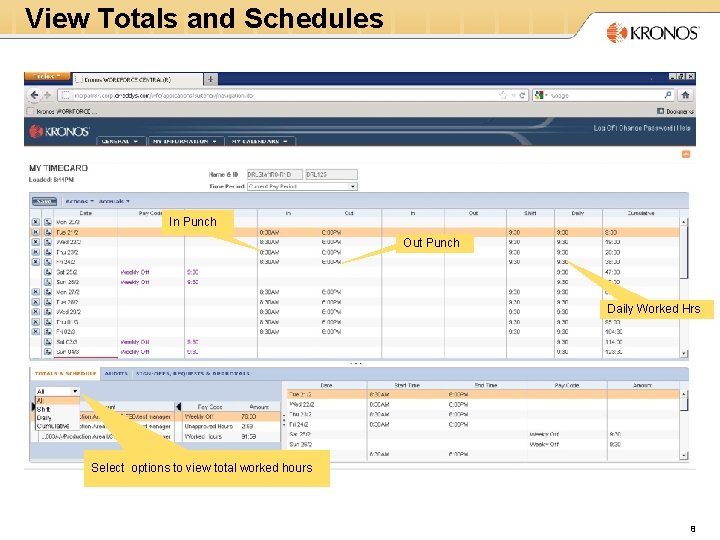Click the reload icon in address bar
This screenshot has height=540, width=720.
click(522, 96)
